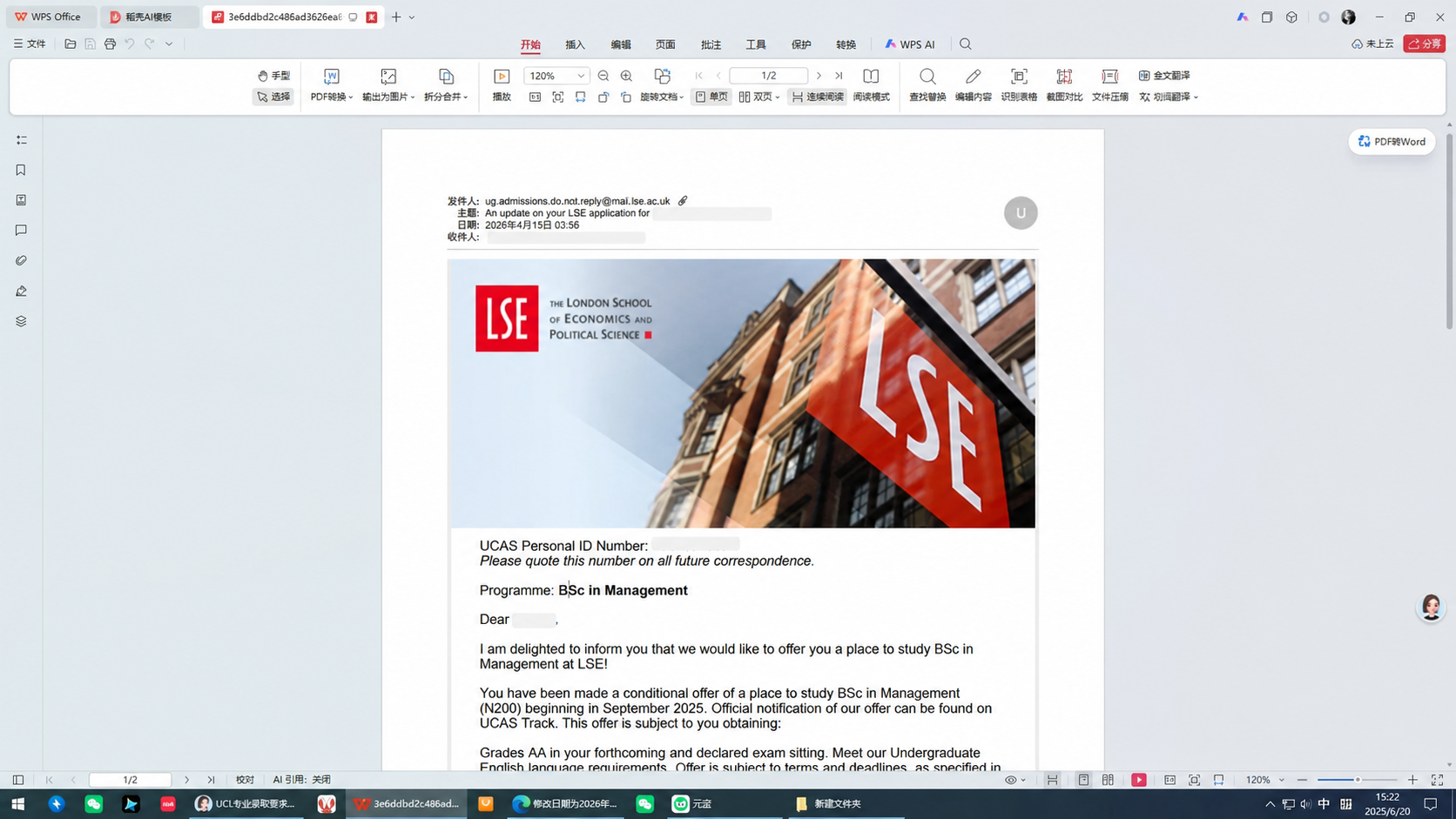The image size is (1456, 819).
Task: Open the 页面 ribbon tab
Action: click(665, 44)
